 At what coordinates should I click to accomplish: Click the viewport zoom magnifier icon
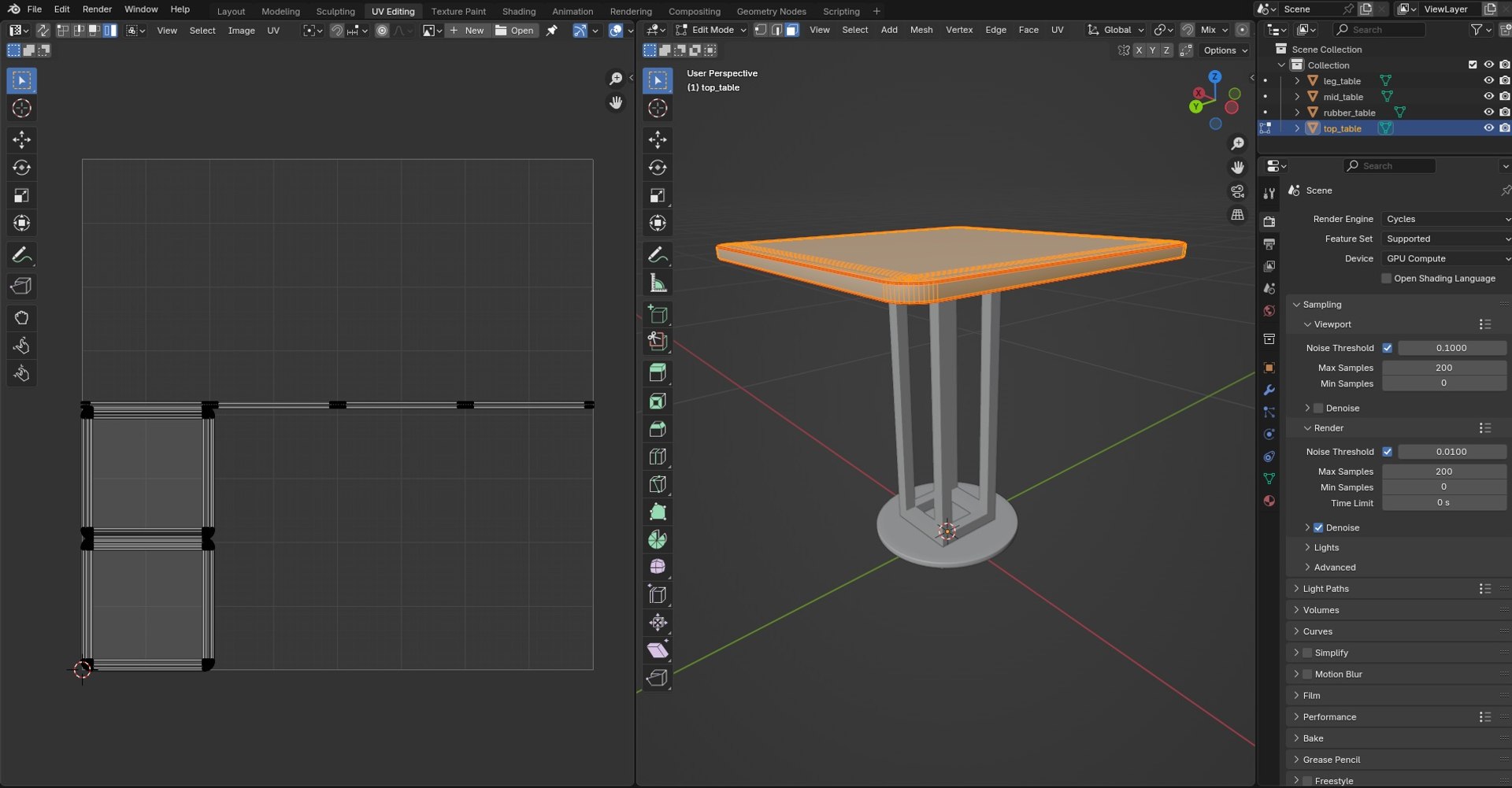(1237, 143)
